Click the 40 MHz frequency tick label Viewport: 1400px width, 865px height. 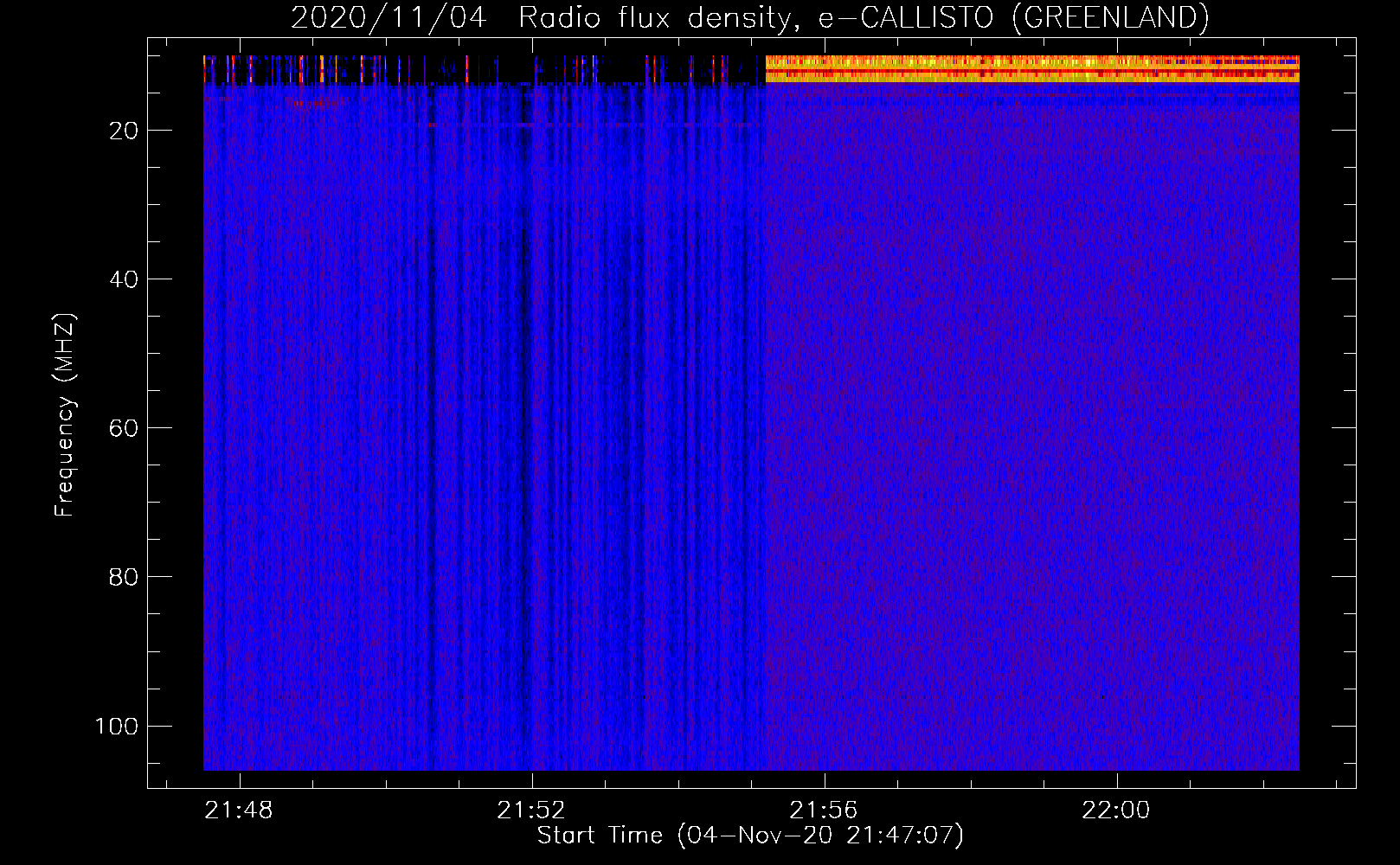click(125, 279)
